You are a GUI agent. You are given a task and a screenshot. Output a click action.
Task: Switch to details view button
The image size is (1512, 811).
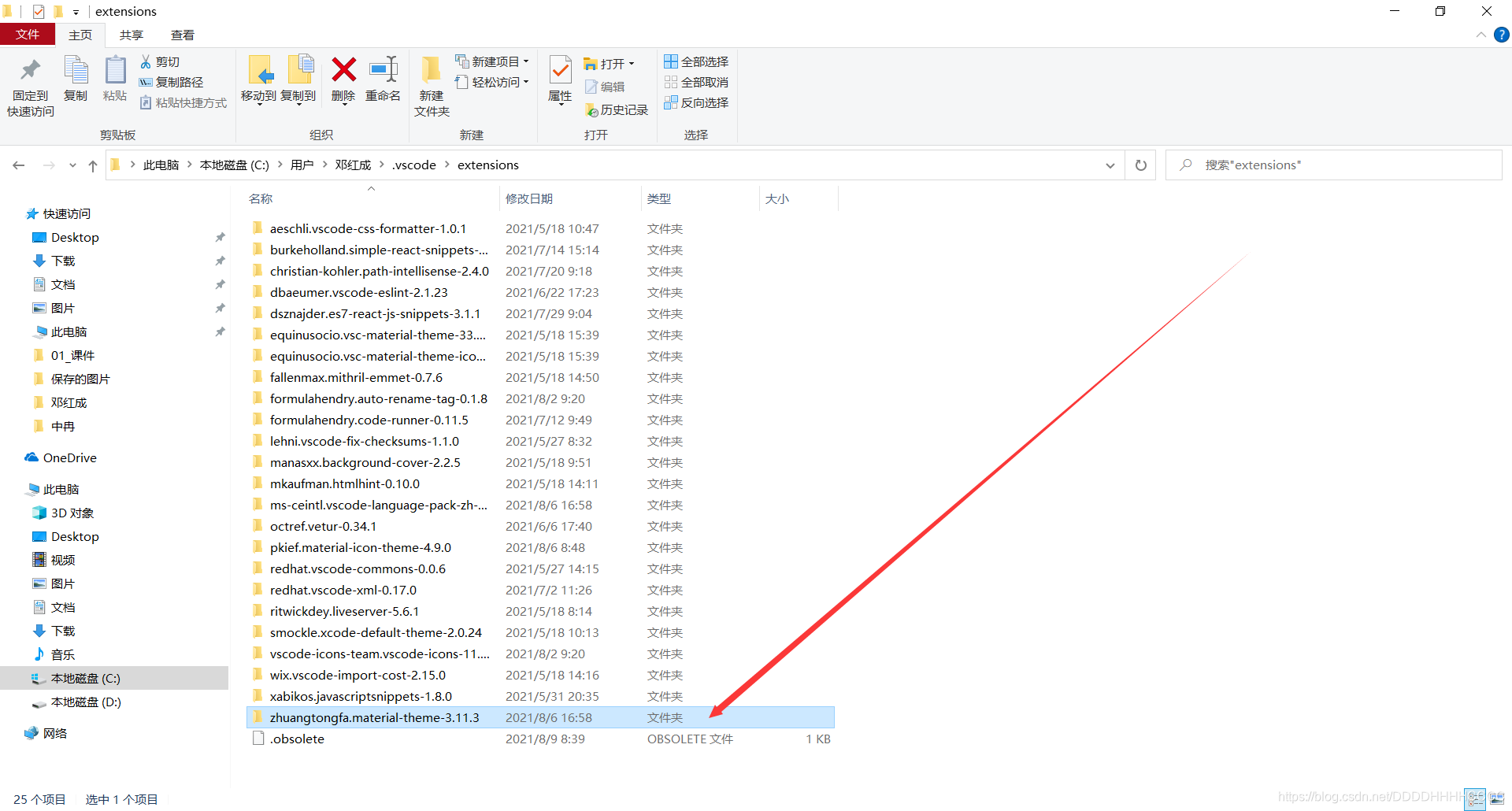(1476, 799)
